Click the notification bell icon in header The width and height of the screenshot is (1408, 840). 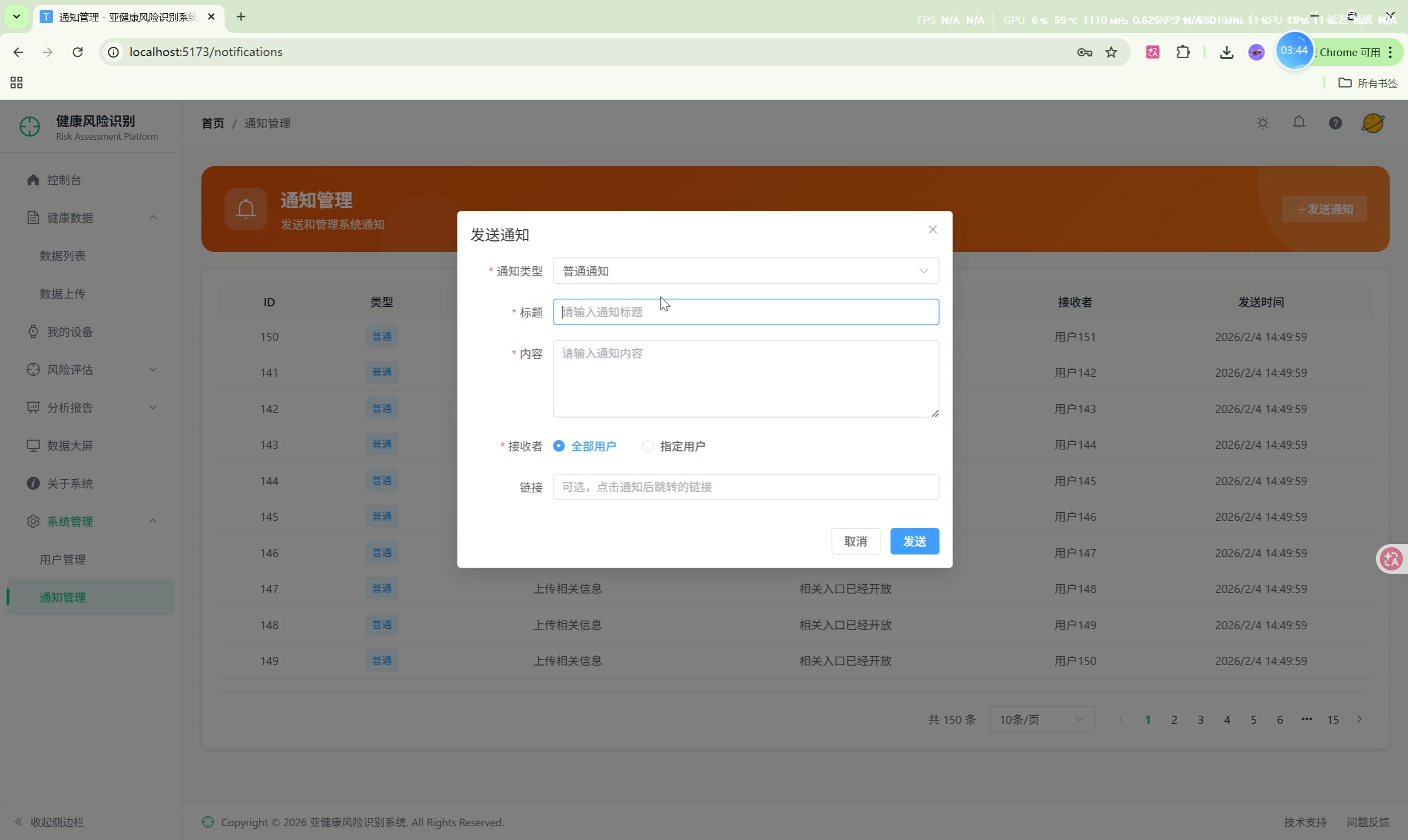(x=1299, y=123)
